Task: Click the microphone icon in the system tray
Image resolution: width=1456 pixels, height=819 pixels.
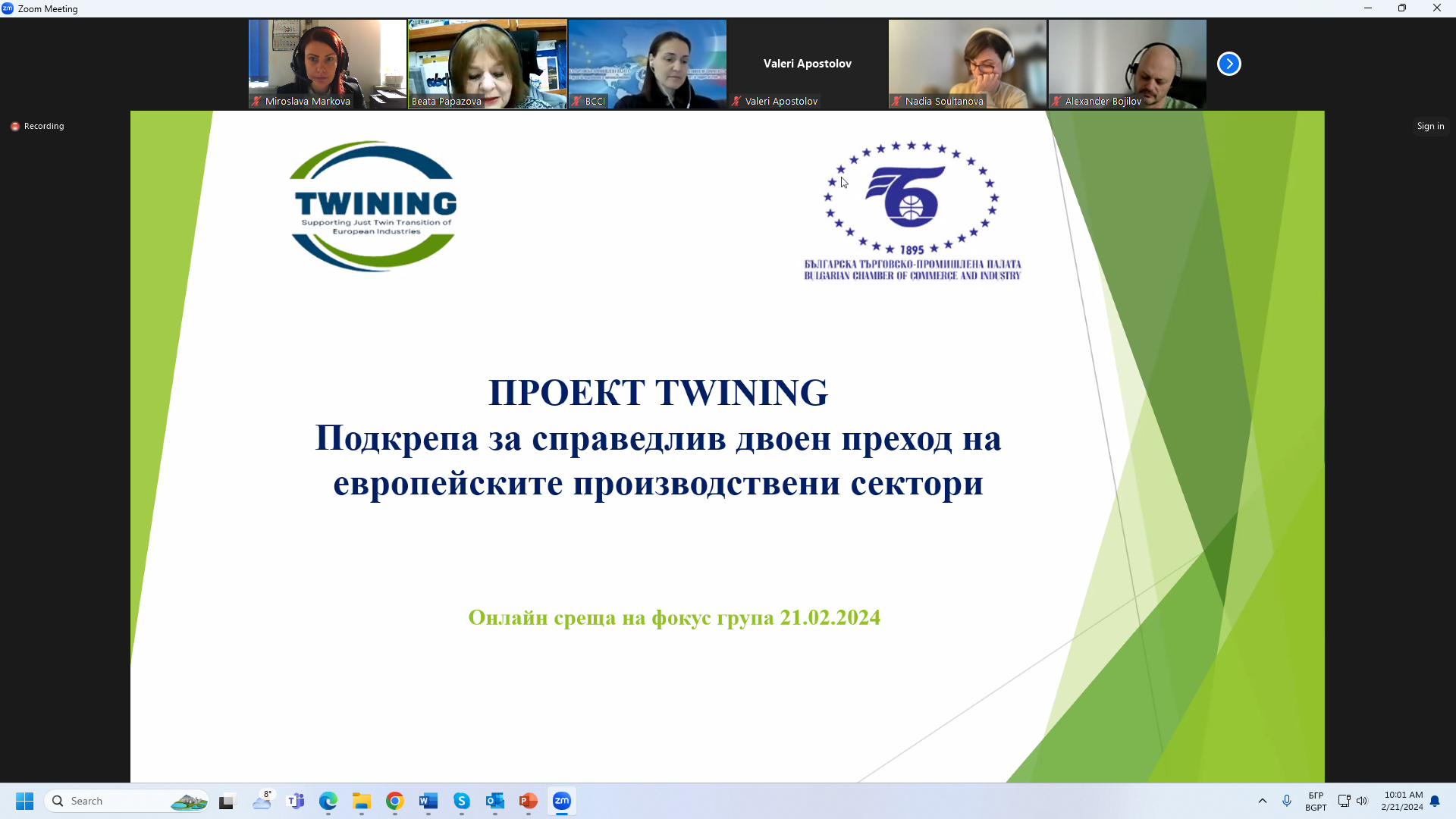Action: [1287, 801]
